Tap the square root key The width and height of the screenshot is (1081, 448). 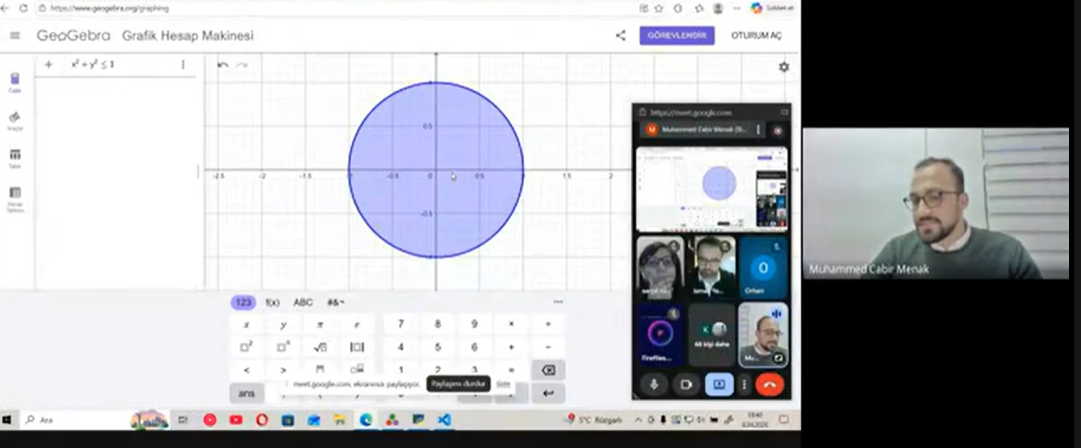(x=320, y=347)
